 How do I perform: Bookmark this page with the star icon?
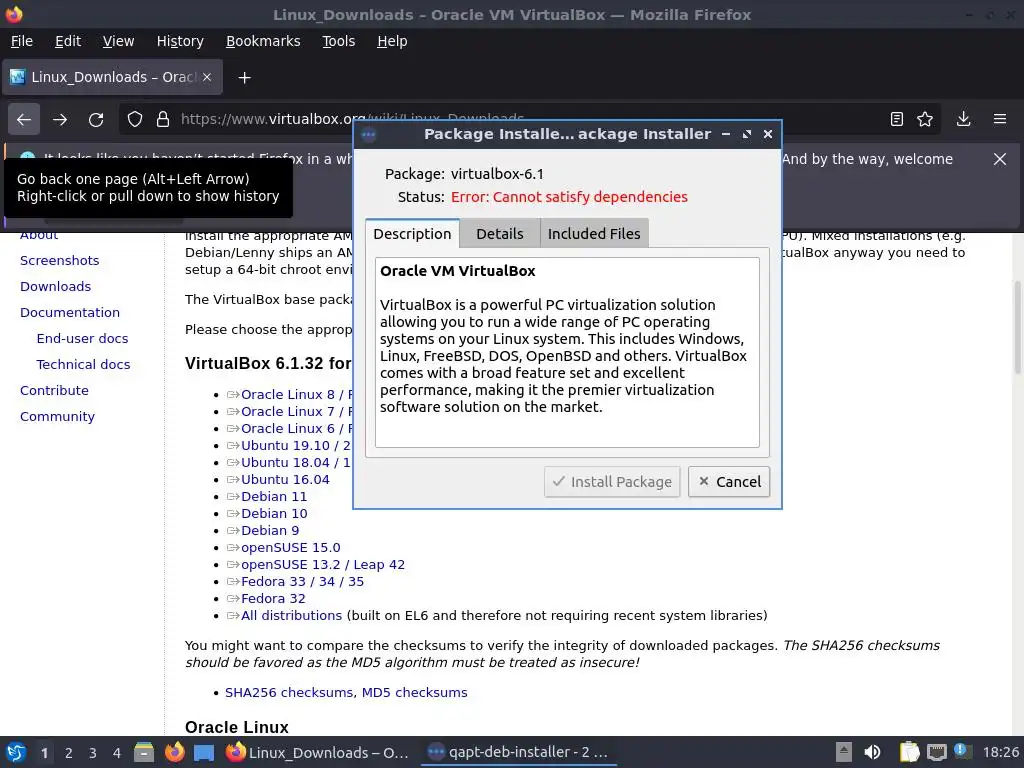925,119
